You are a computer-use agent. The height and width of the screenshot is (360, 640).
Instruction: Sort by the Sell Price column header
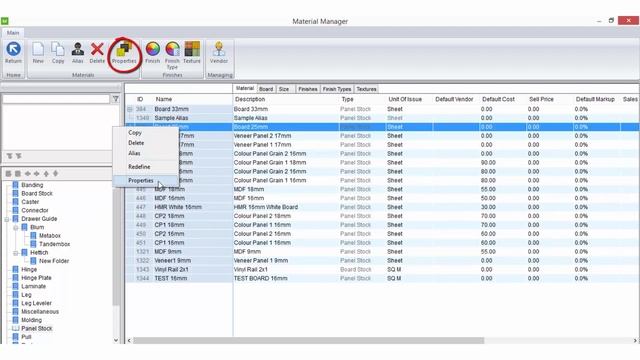pos(541,99)
